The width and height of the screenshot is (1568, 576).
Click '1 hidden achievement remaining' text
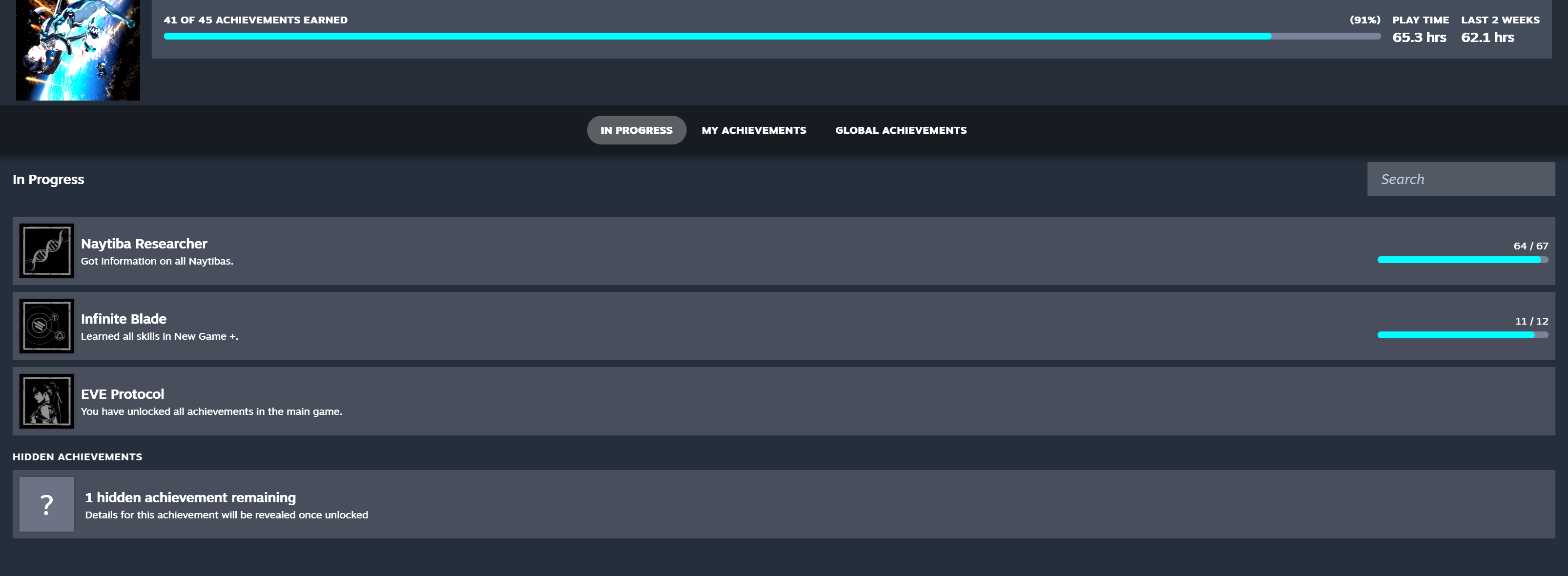point(190,497)
